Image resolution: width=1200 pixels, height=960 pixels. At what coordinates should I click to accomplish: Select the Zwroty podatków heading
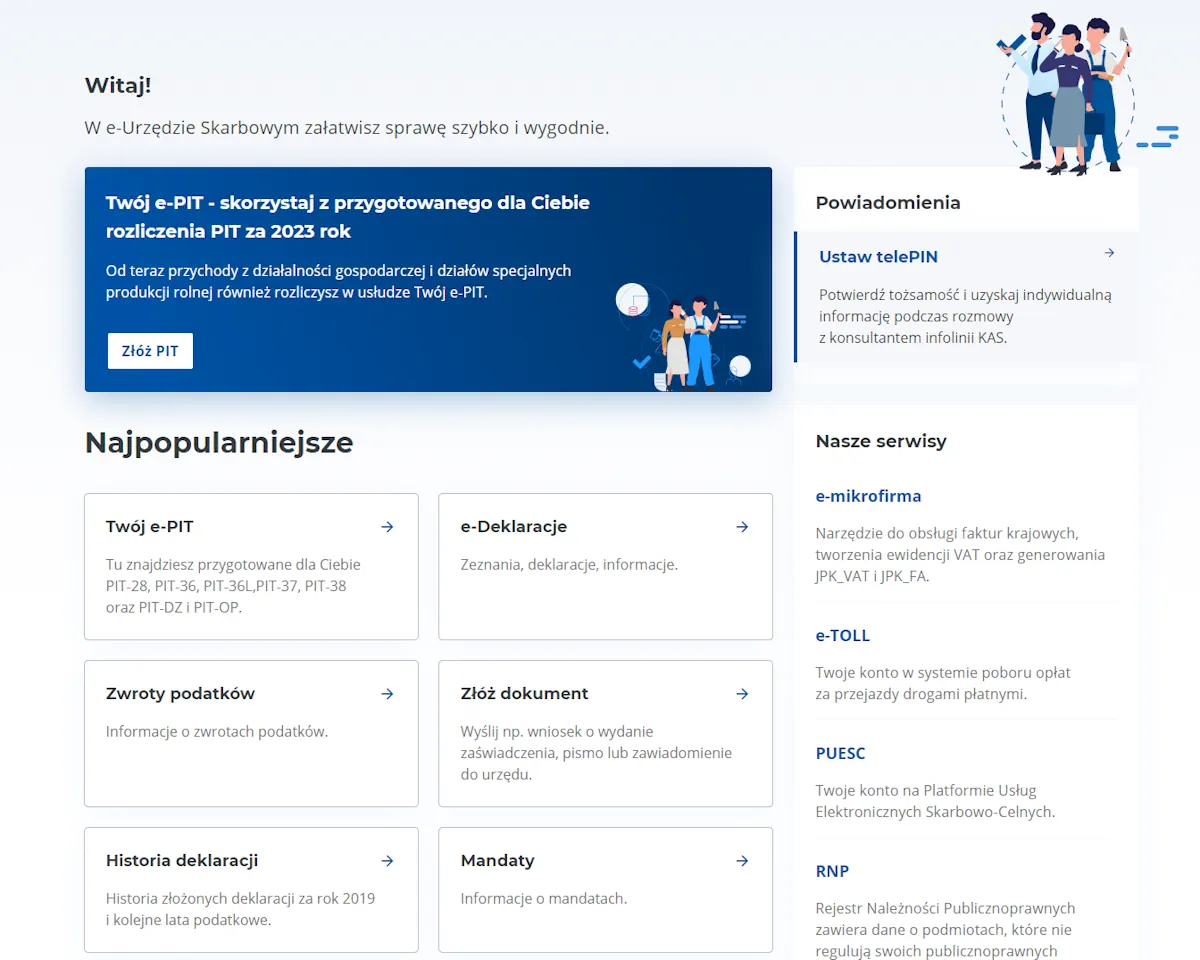point(180,694)
